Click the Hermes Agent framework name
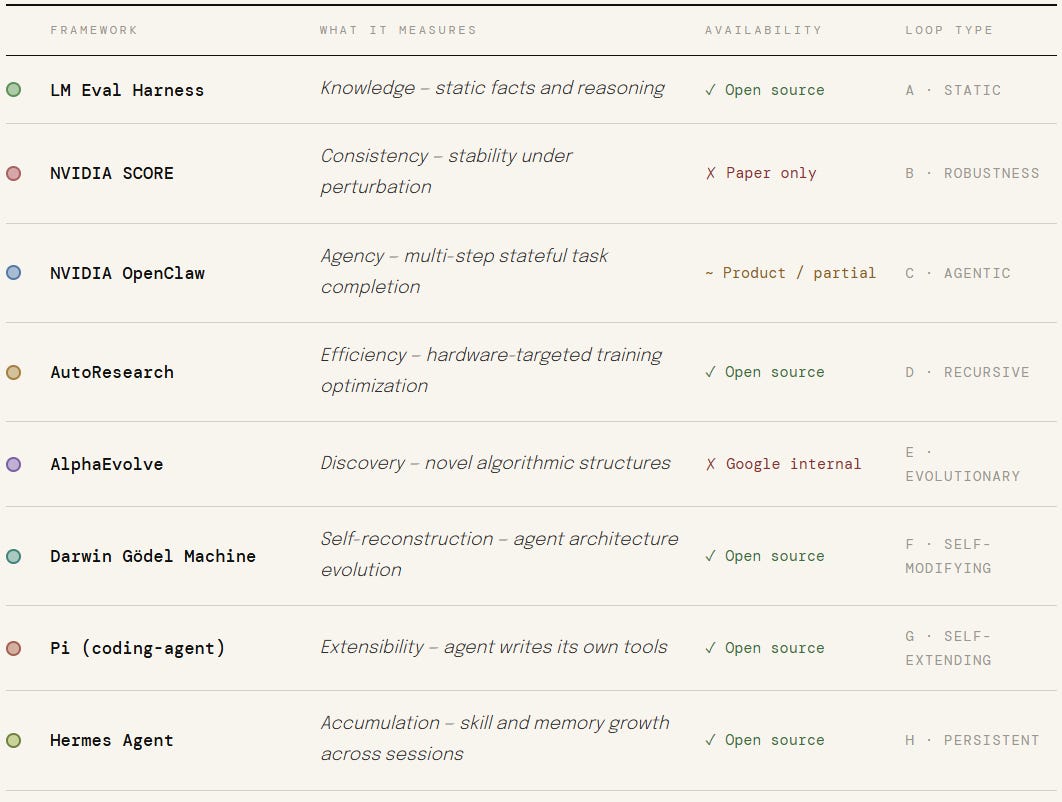This screenshot has height=802, width=1062. pos(112,740)
